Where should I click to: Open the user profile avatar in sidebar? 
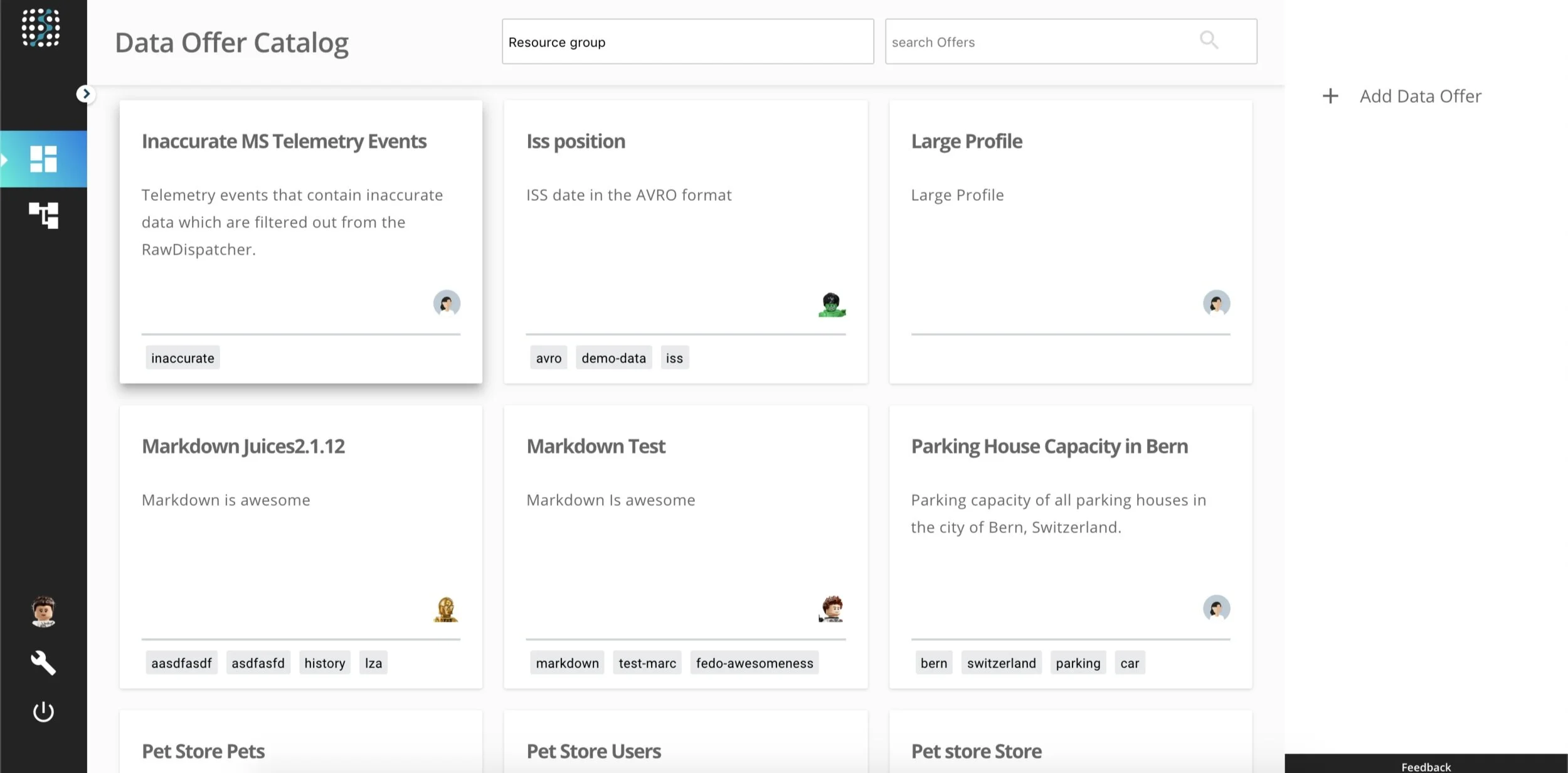(x=43, y=611)
